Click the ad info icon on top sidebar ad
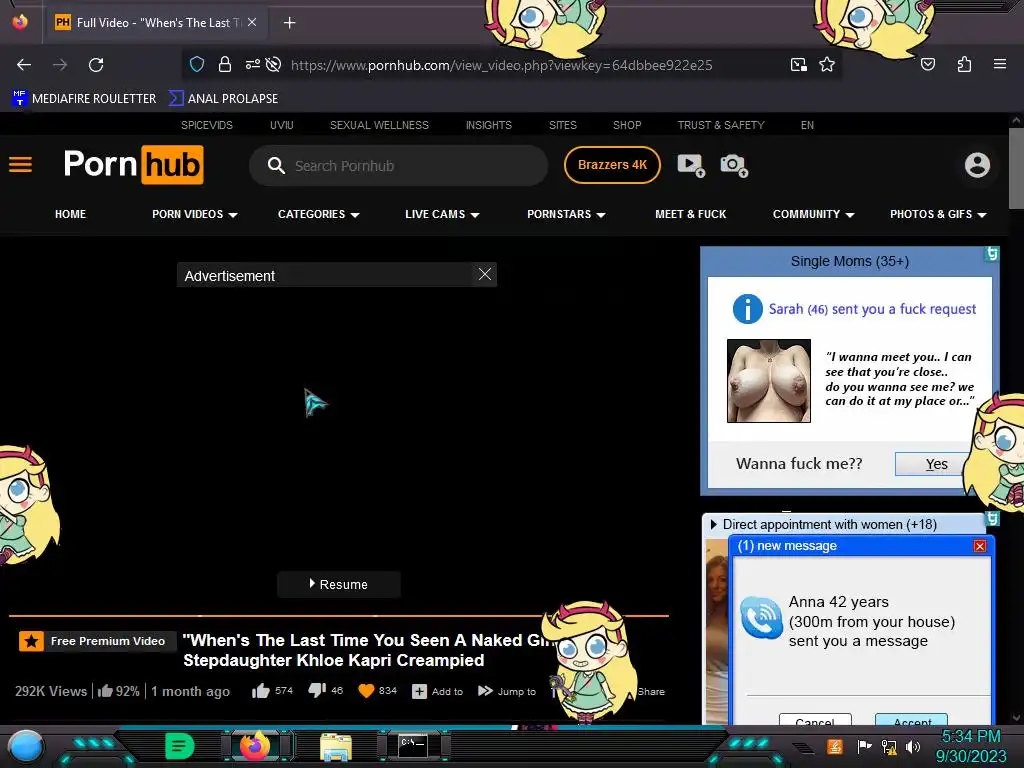Screen dimensions: 1024x768 pos(992,253)
